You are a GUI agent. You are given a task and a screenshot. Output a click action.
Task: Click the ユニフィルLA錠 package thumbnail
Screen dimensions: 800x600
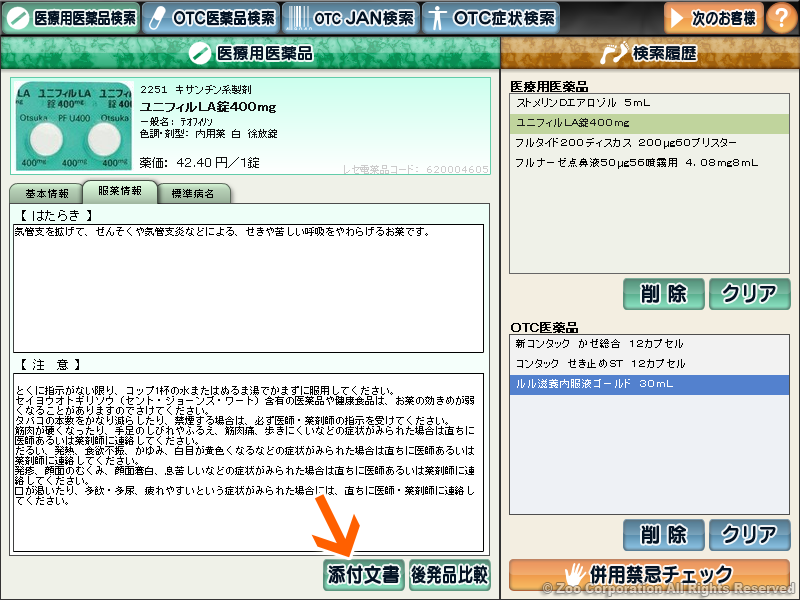(x=73, y=126)
